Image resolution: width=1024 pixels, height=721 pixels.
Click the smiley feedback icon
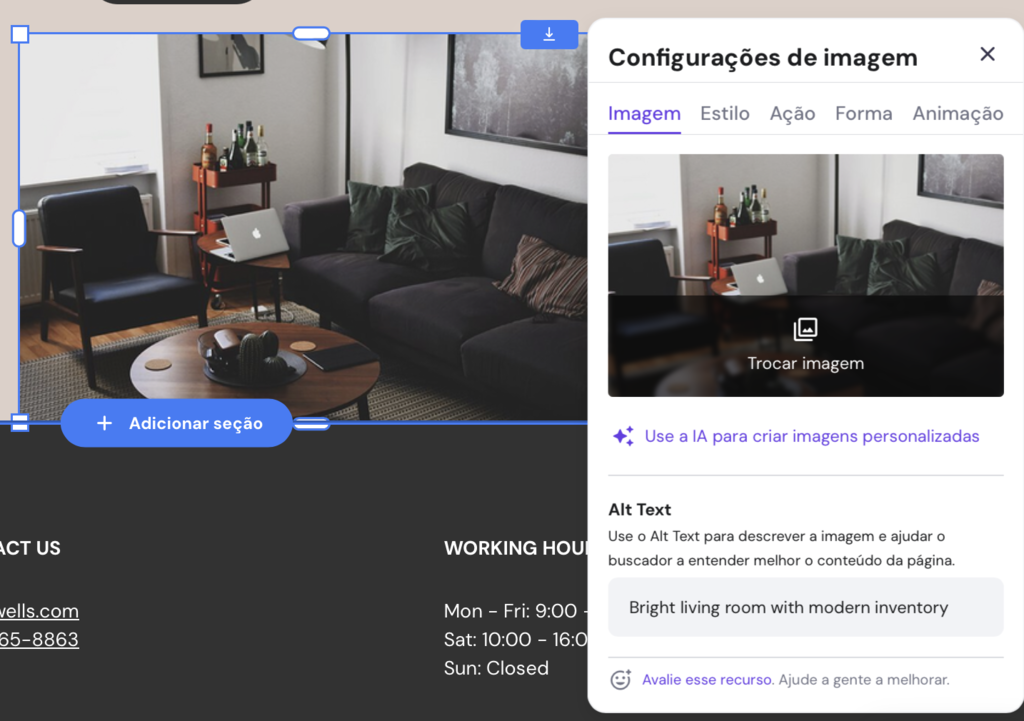(620, 679)
